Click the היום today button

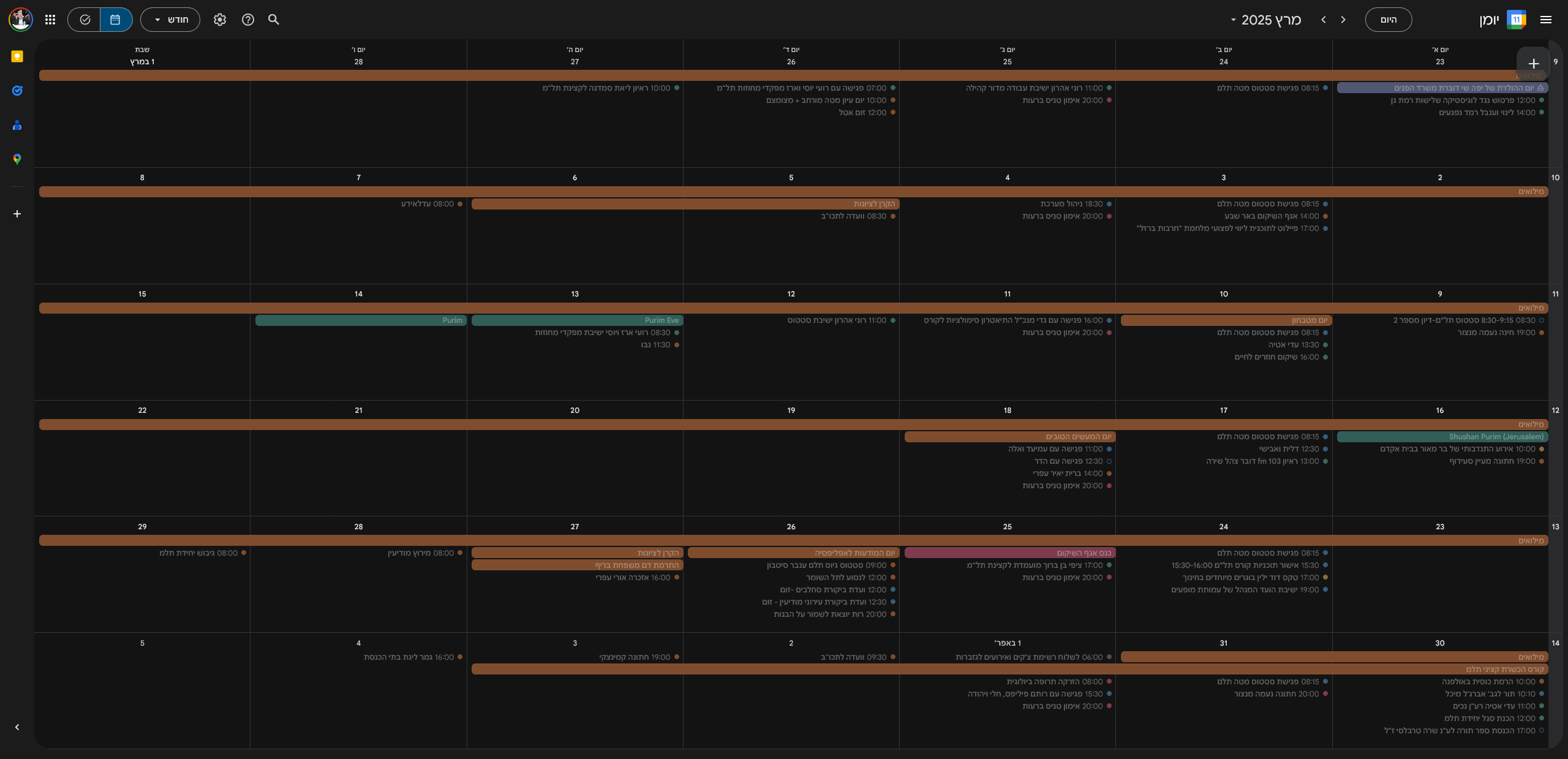[1388, 20]
